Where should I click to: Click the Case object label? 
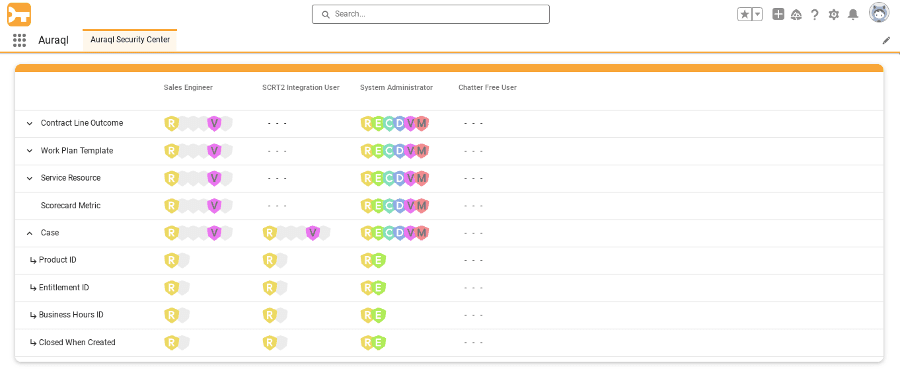50,233
